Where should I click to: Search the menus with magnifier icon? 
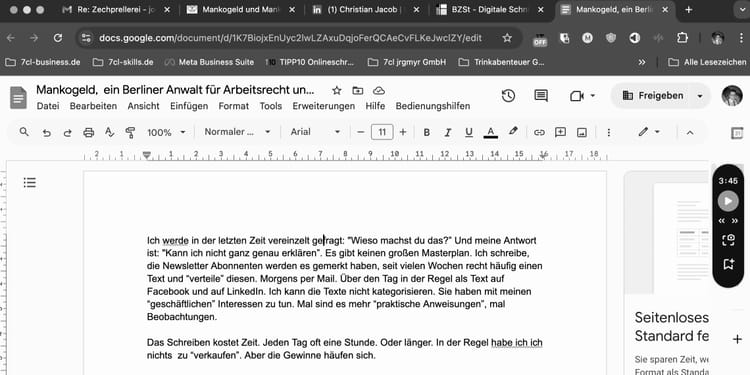24,132
